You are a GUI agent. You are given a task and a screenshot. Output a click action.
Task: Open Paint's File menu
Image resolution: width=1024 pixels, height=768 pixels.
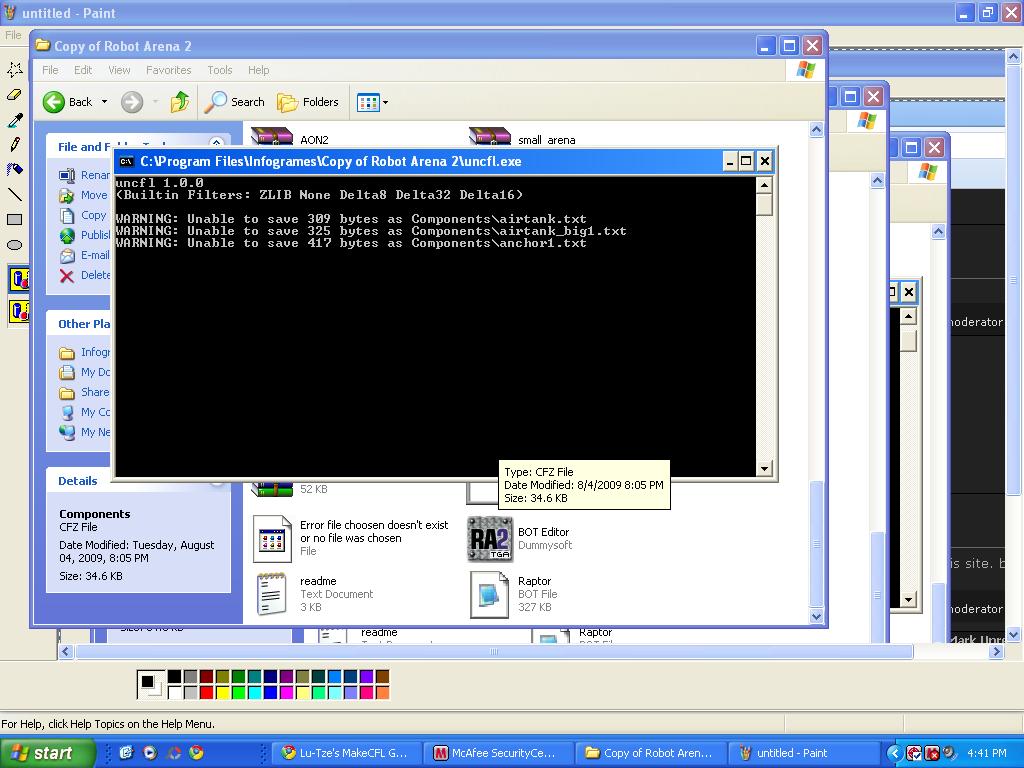[13, 35]
